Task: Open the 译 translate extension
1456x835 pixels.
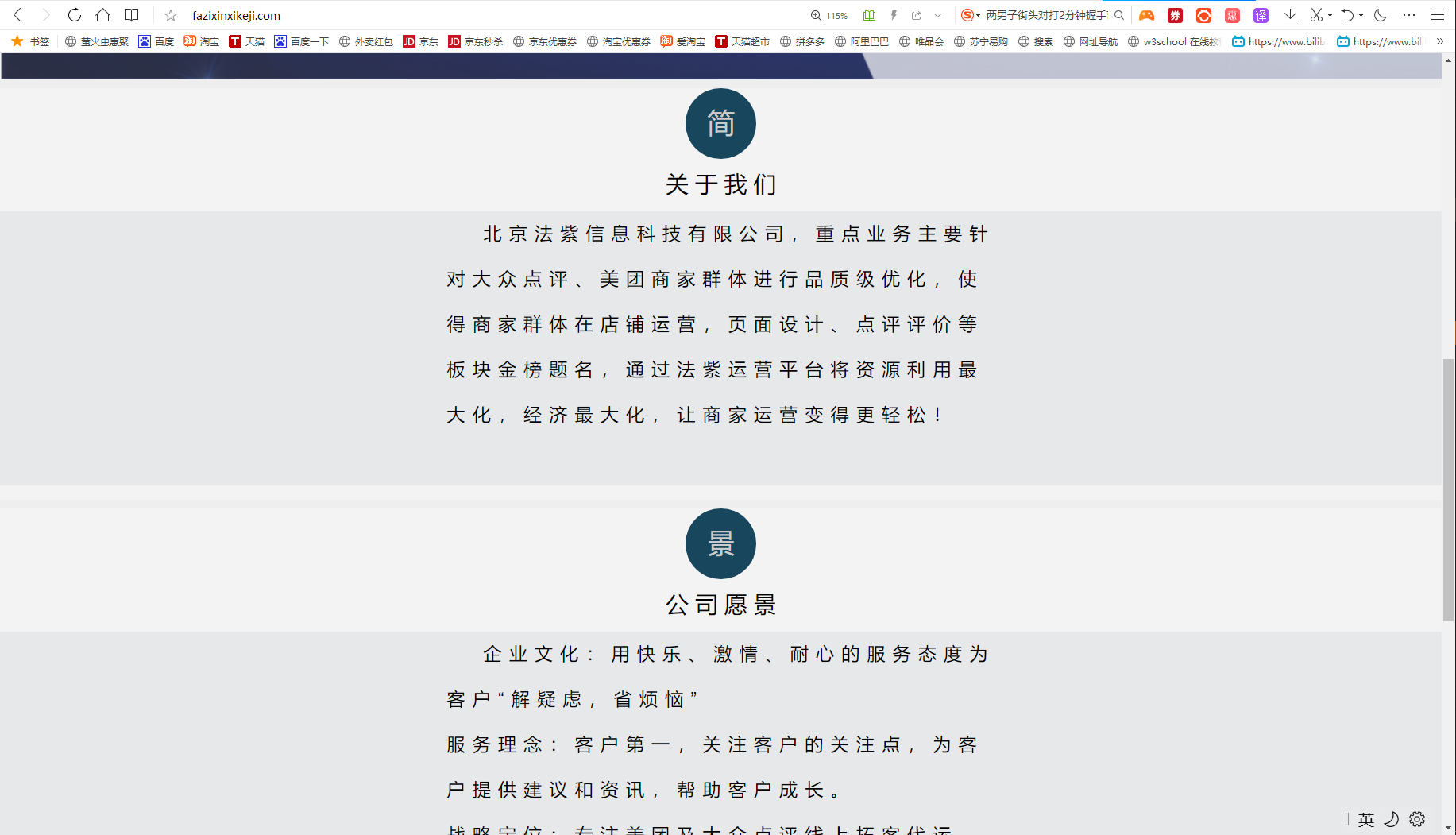Action: (1260, 15)
